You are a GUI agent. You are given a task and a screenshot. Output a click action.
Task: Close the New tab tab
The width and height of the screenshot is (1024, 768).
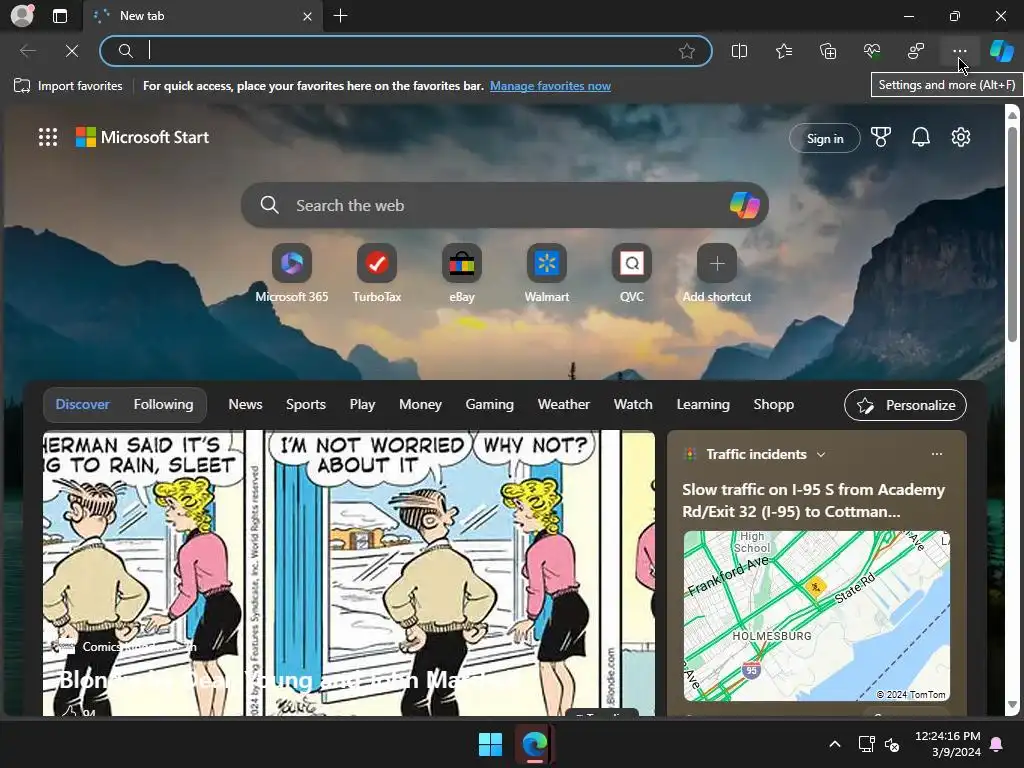tap(307, 16)
